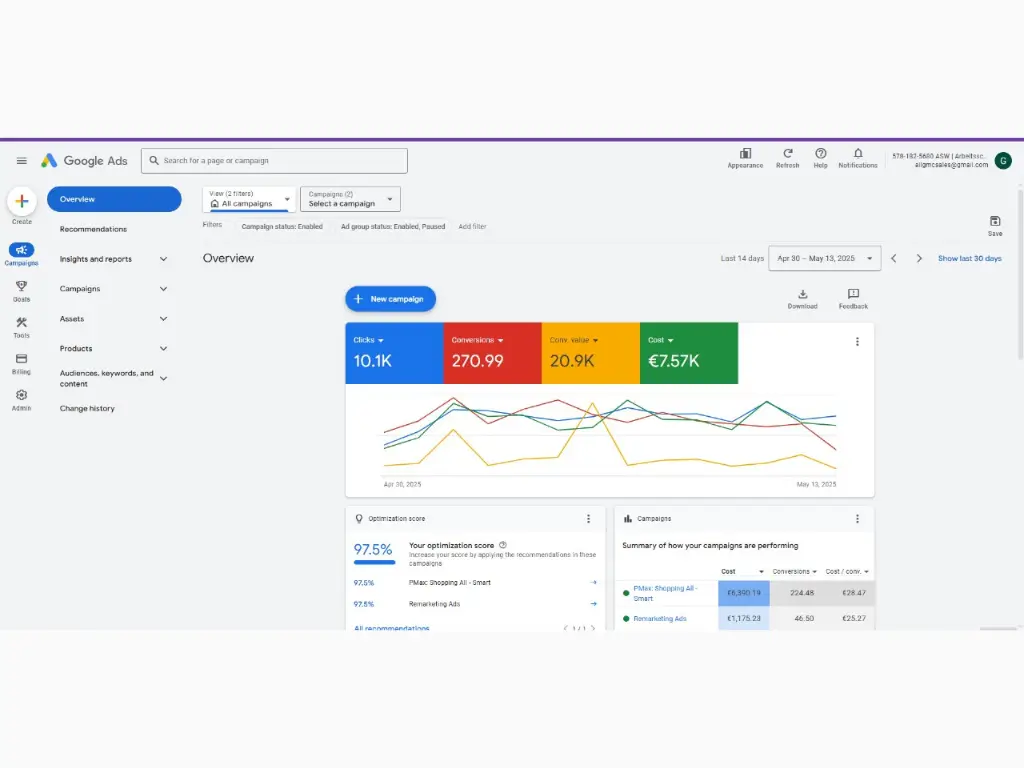Select the Campaigns megaphone icon in the left rail
This screenshot has width=1024, height=768.
pos(22,250)
